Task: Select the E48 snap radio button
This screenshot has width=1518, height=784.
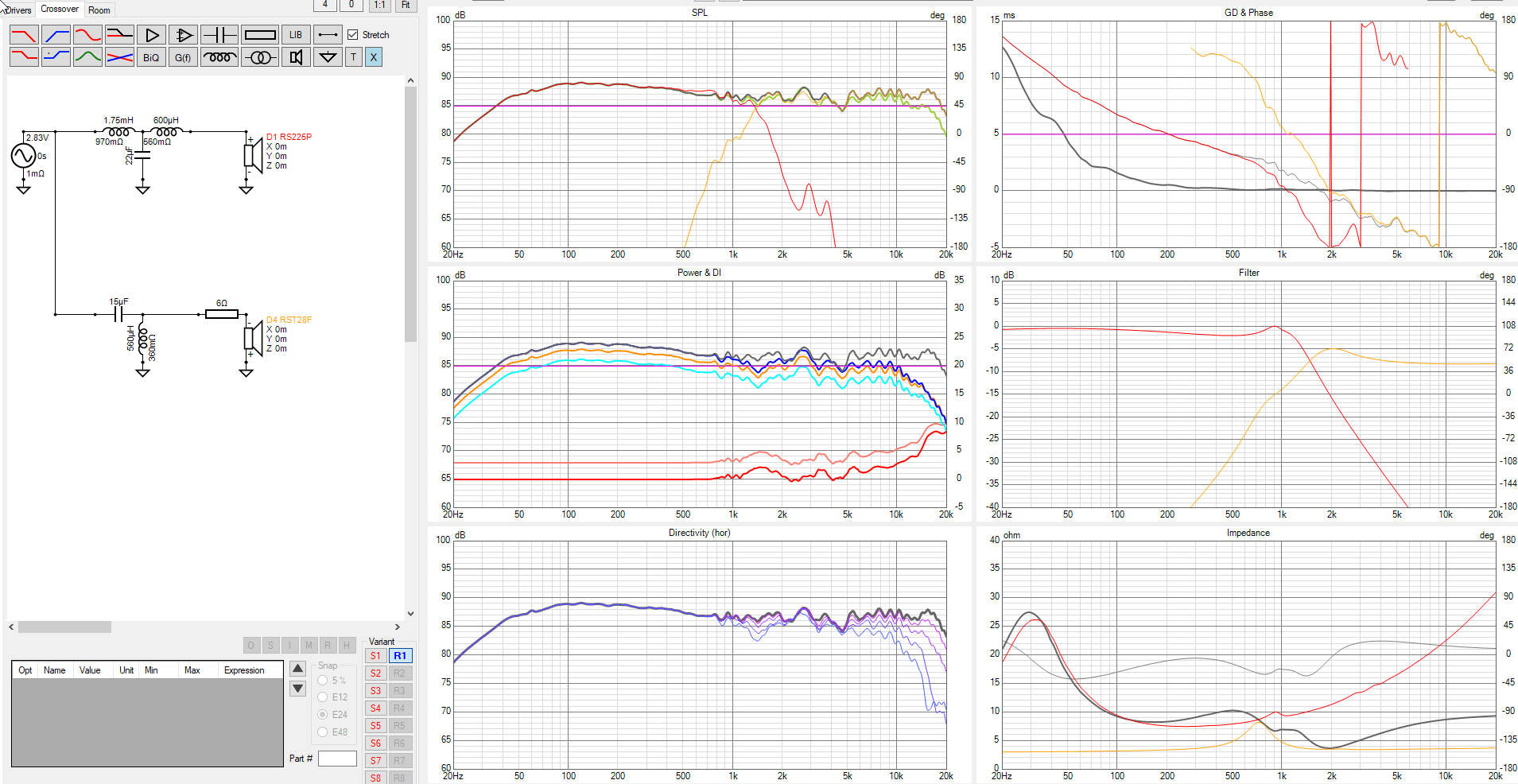Action: tap(323, 732)
